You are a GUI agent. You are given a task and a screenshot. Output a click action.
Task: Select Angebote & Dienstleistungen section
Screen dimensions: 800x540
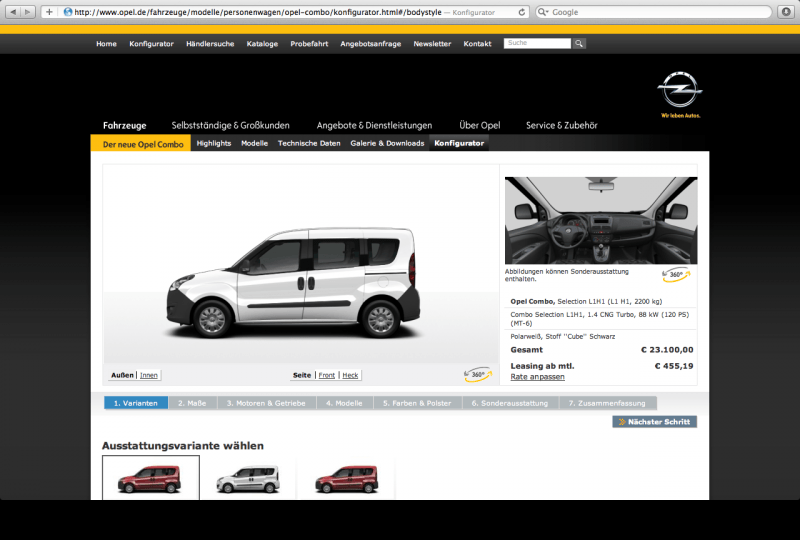tap(374, 126)
